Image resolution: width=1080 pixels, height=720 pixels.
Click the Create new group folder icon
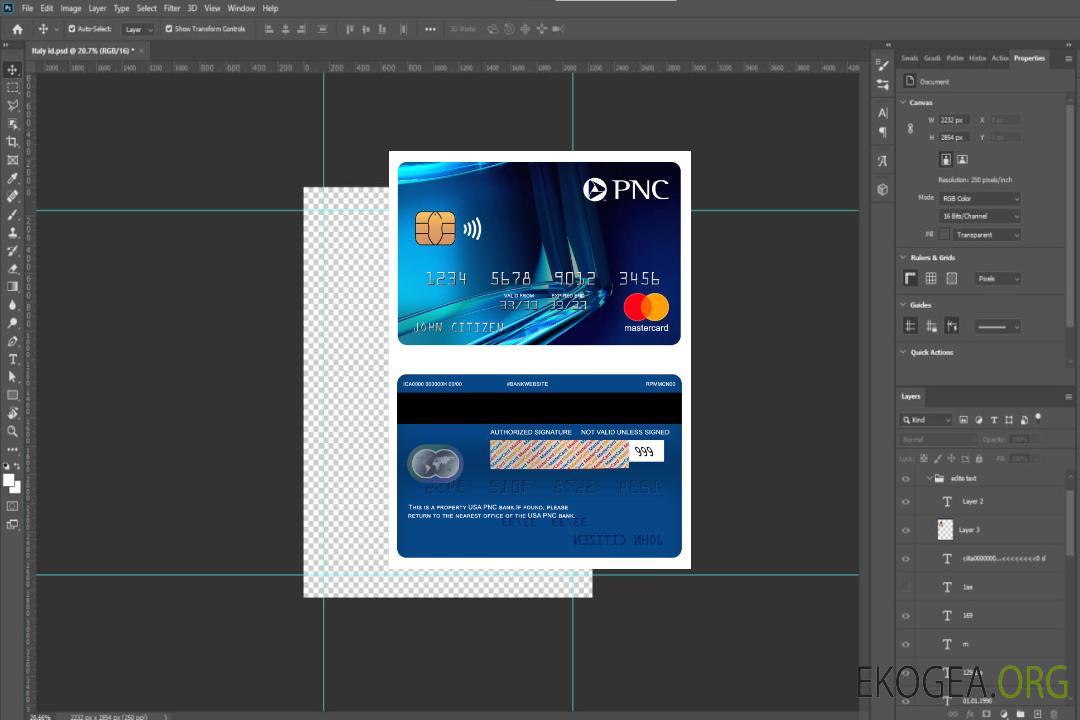coord(1020,714)
